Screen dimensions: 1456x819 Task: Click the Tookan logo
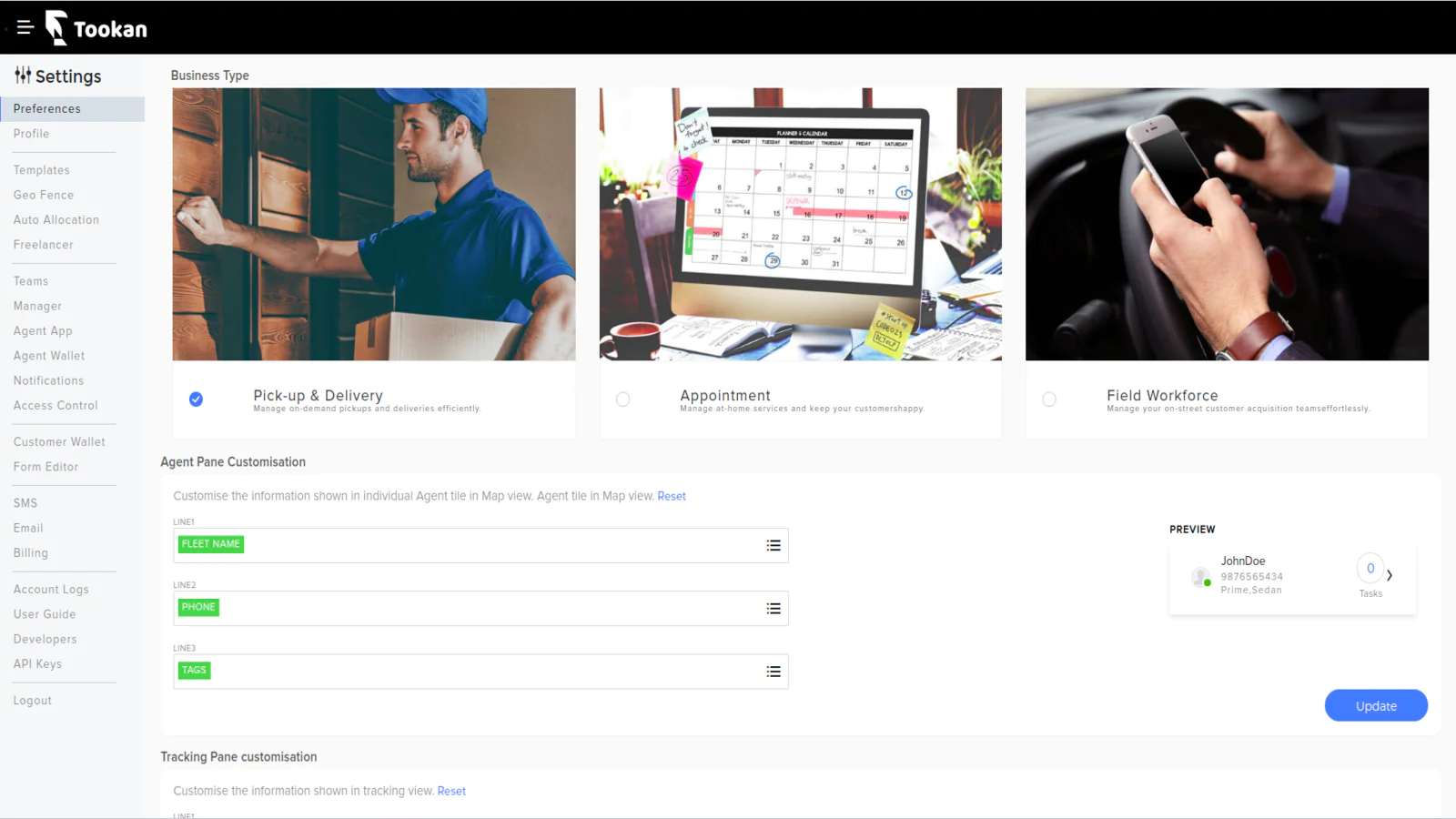(x=96, y=28)
